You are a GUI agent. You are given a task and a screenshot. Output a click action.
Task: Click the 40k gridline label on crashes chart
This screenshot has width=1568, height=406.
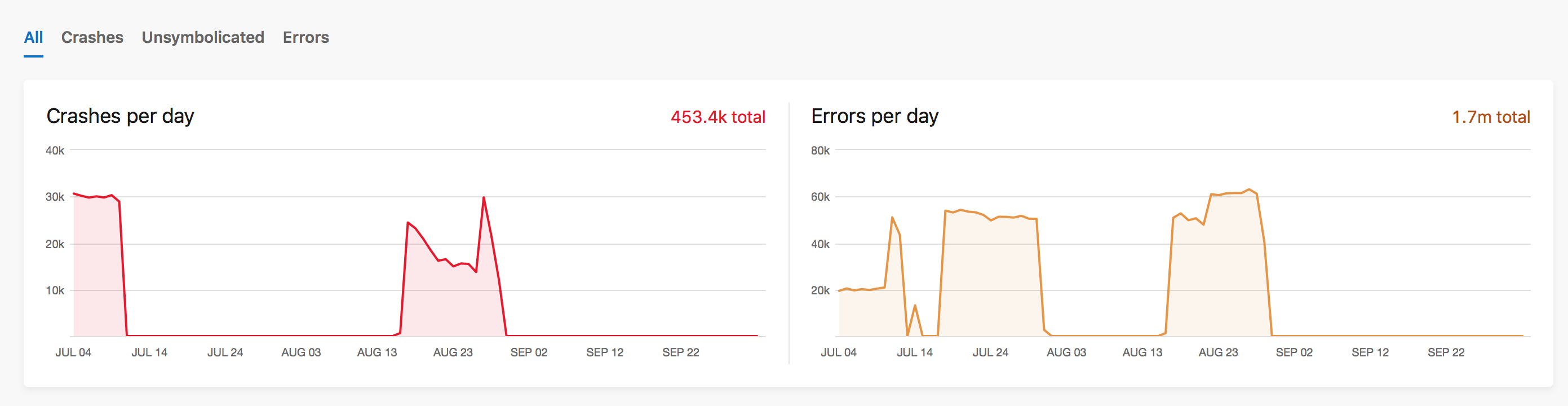click(x=56, y=150)
